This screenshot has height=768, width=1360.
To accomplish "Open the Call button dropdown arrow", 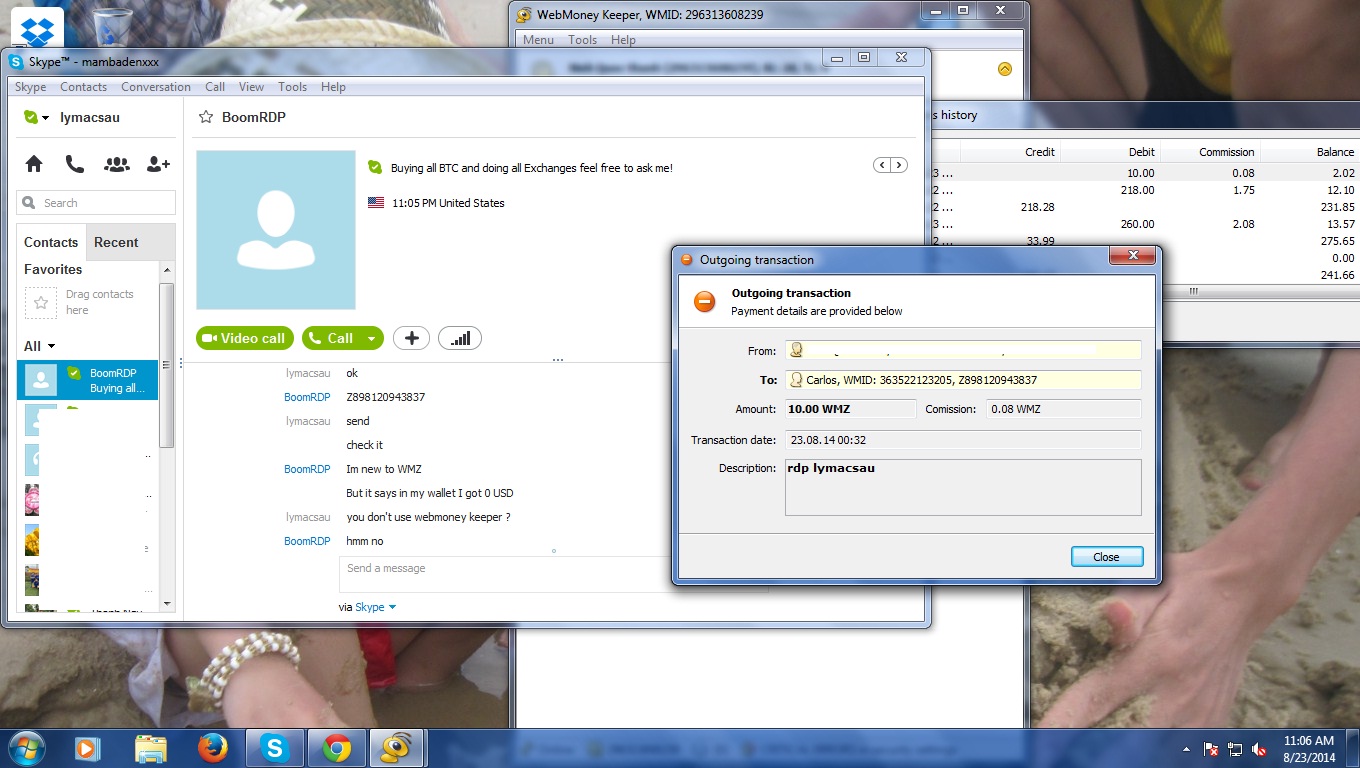I will [371, 338].
